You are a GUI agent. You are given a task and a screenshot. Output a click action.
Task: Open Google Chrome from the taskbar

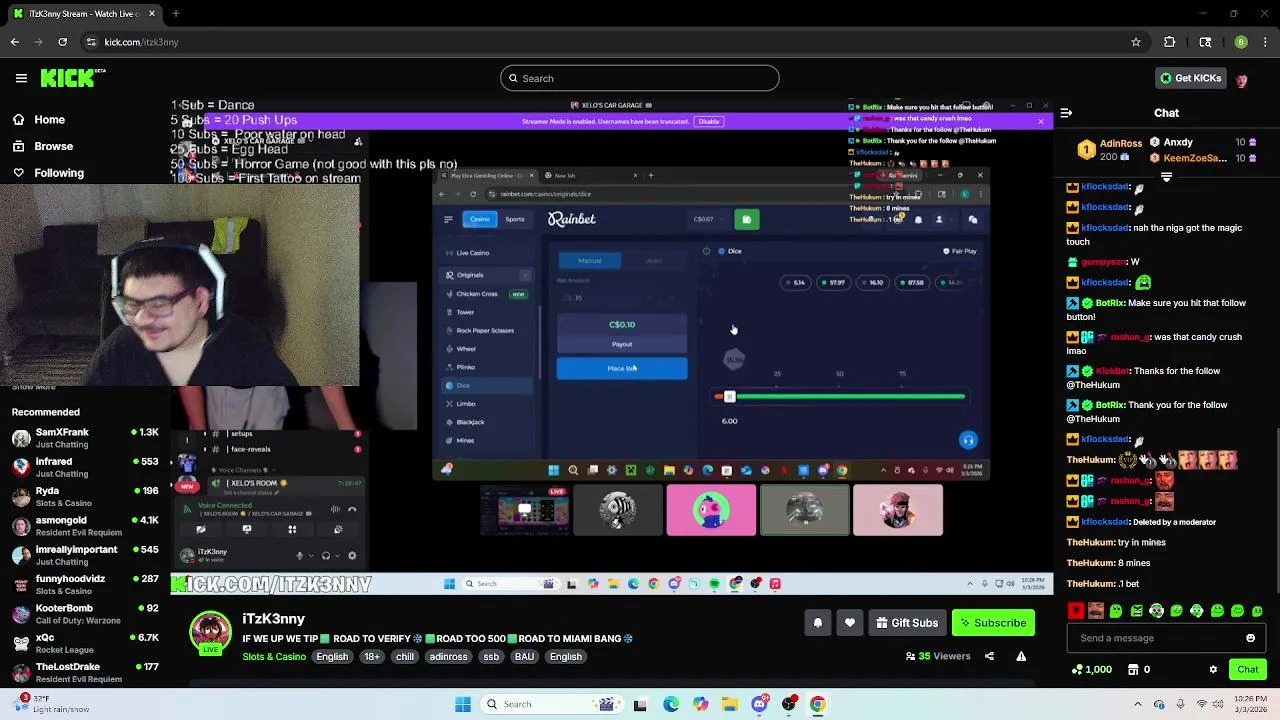point(818,704)
